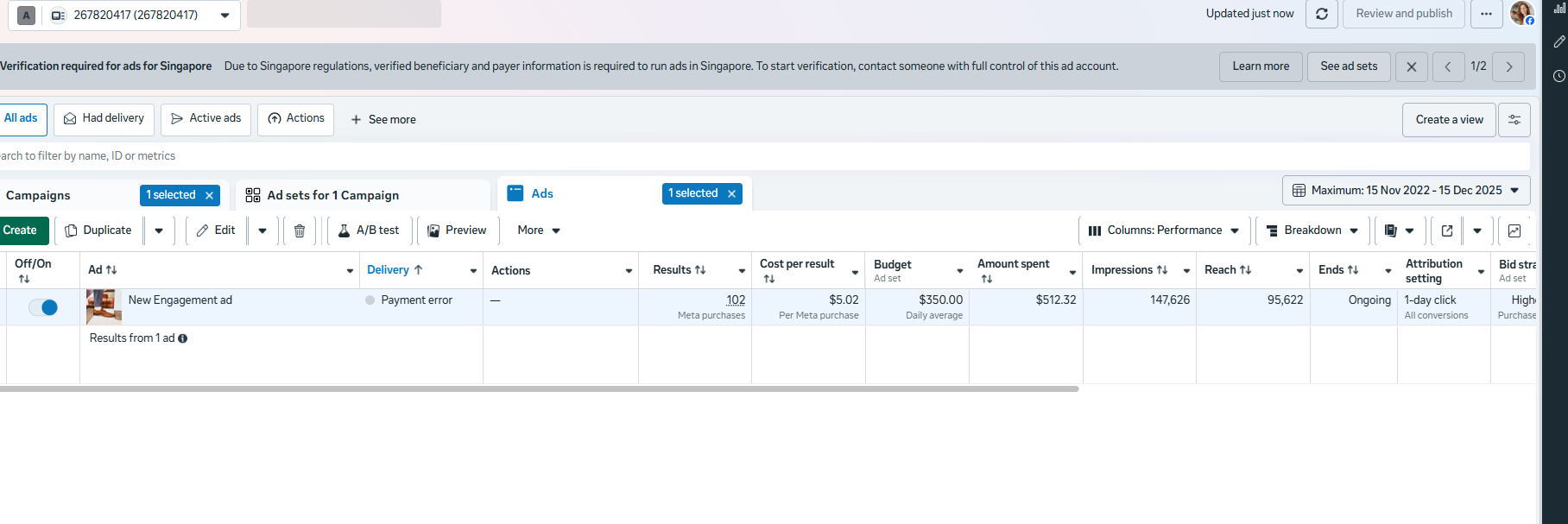Viewport: 1568px width, 524px height.
Task: Open the charts view icon
Action: point(1514,230)
